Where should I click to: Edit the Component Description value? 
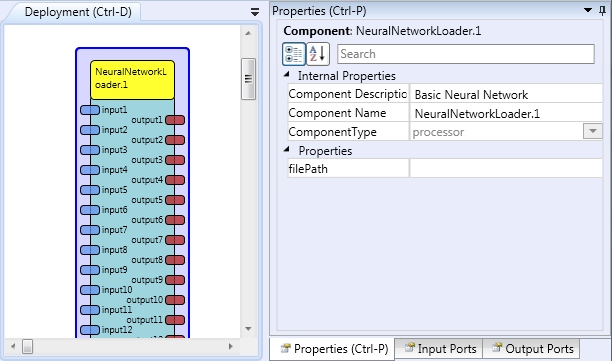tap(506, 94)
